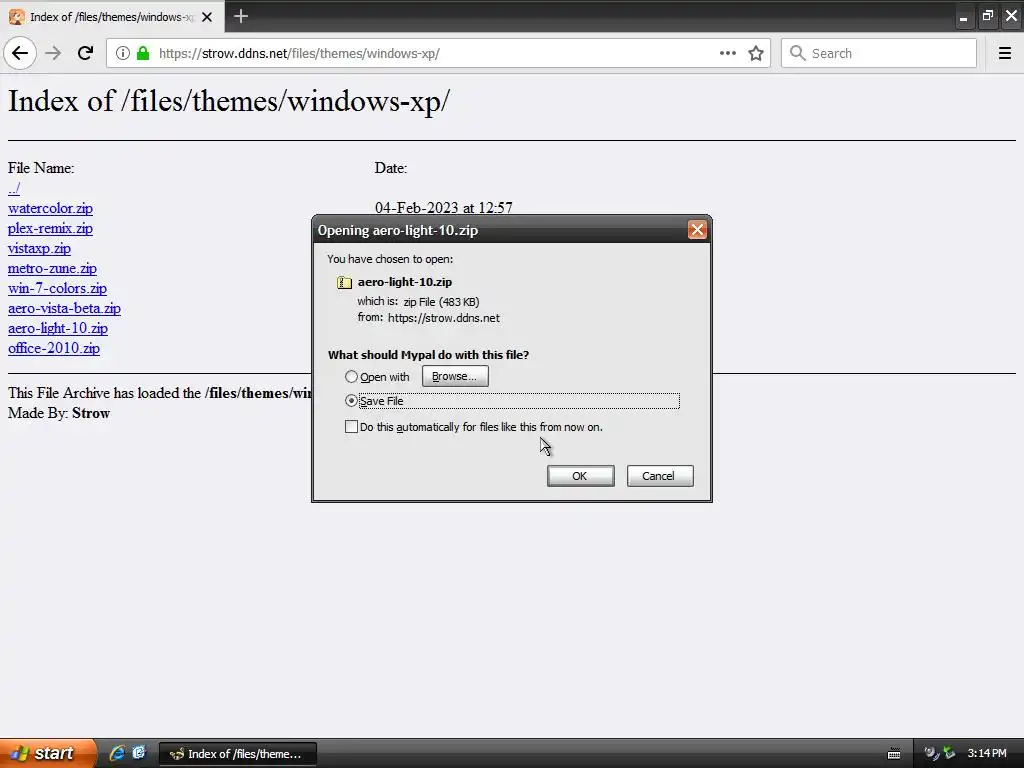Click the green padlock security icon

point(143,53)
